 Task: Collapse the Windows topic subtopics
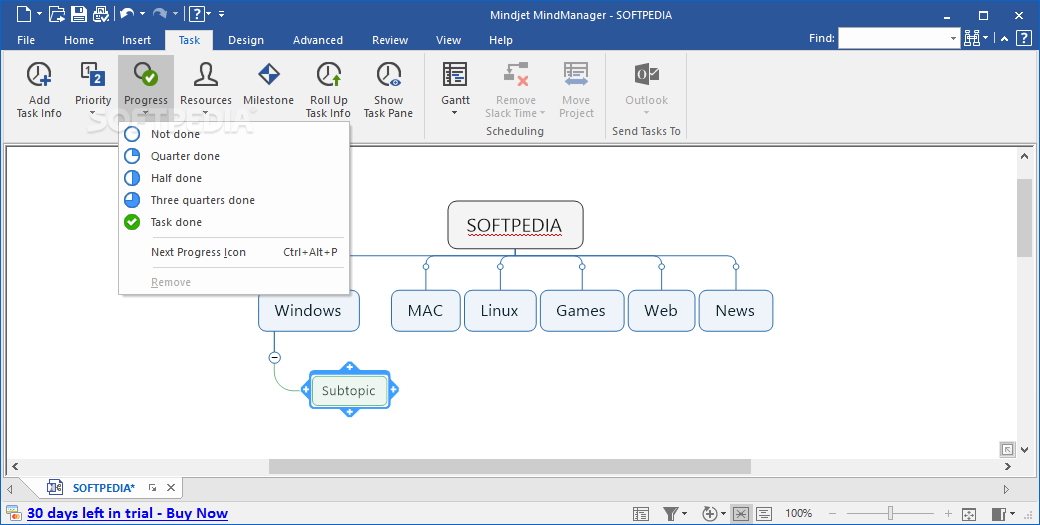click(x=275, y=357)
